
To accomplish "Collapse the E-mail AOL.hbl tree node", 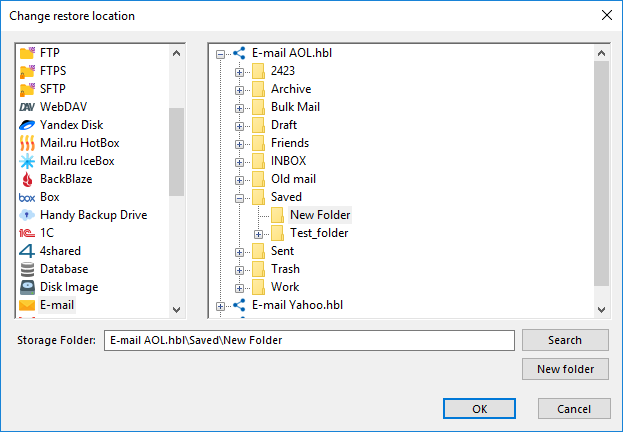I will point(221,54).
